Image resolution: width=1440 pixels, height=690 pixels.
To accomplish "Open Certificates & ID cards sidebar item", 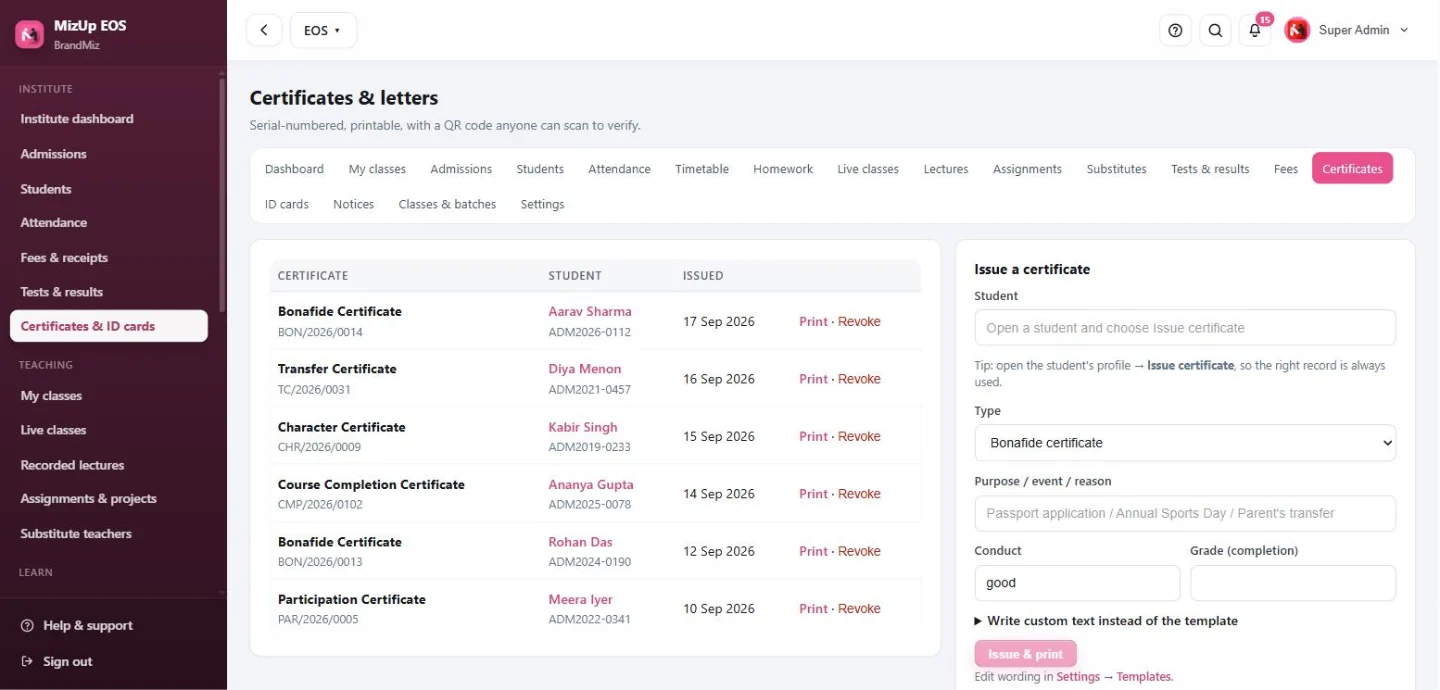I will [109, 326].
